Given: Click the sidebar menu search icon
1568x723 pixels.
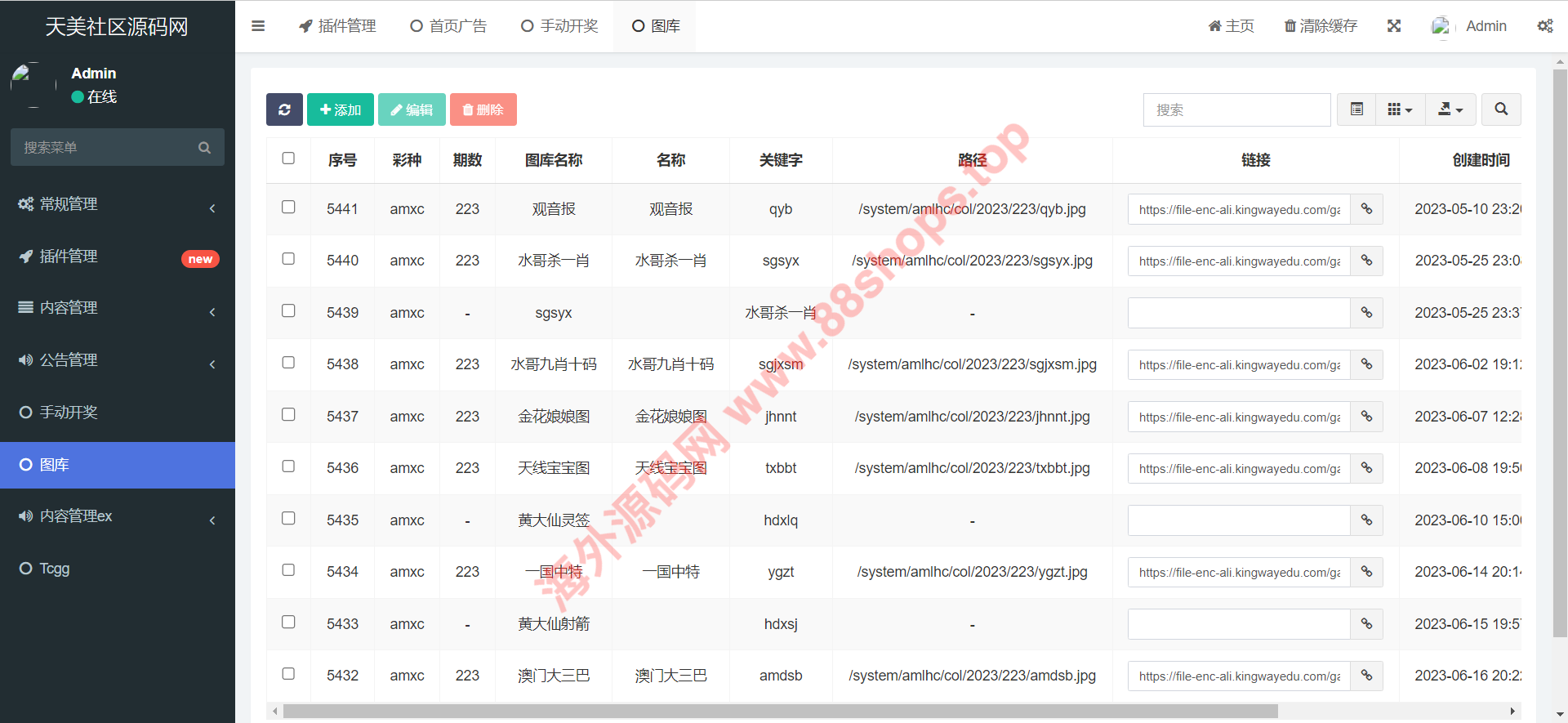Looking at the screenshot, I should [204, 148].
